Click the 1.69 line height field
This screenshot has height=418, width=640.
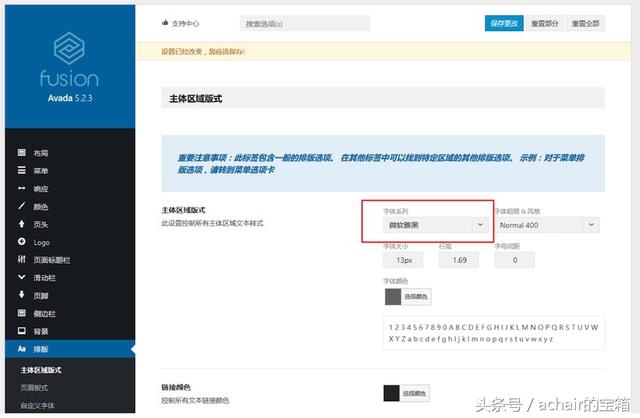pos(459,260)
